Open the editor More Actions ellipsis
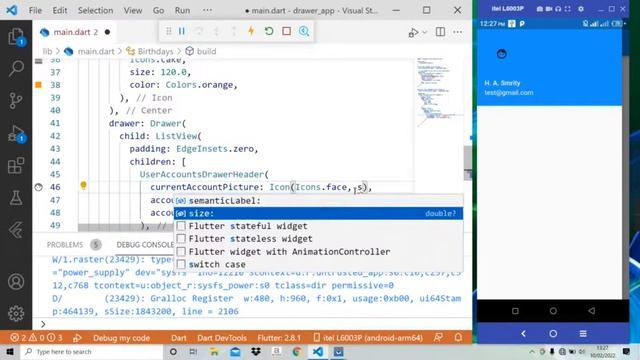This screenshot has width=640, height=360. (x=458, y=32)
